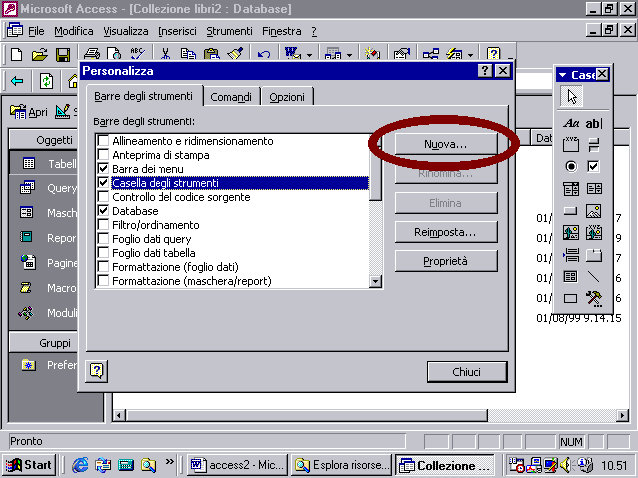Check Controllo del codice sorgente box

click(103, 196)
